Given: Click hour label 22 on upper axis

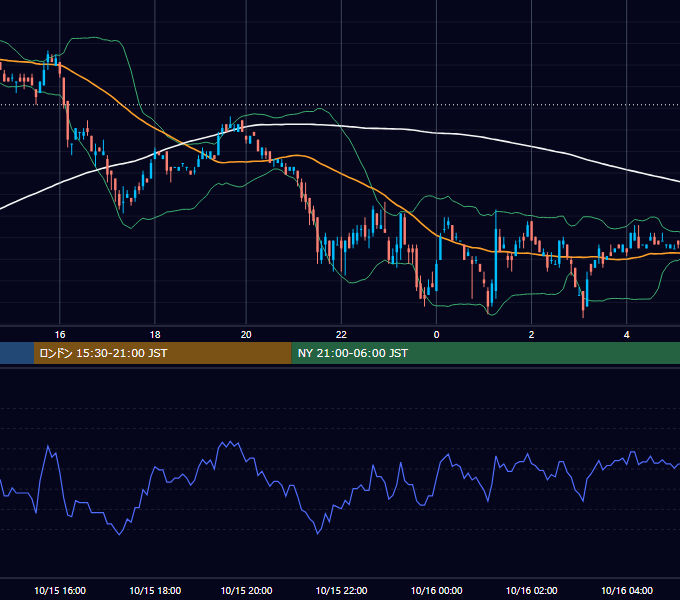Looking at the screenshot, I should click(x=341, y=335).
